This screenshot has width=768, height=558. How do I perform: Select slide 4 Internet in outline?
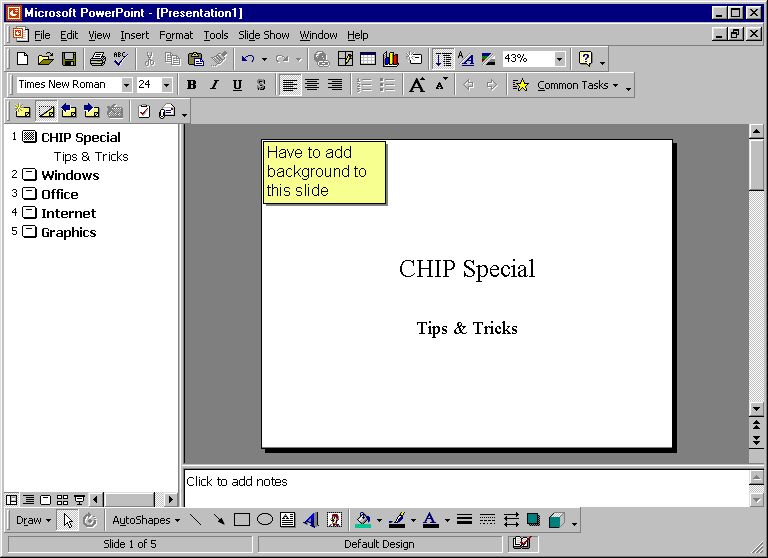pyautogui.click(x=69, y=214)
